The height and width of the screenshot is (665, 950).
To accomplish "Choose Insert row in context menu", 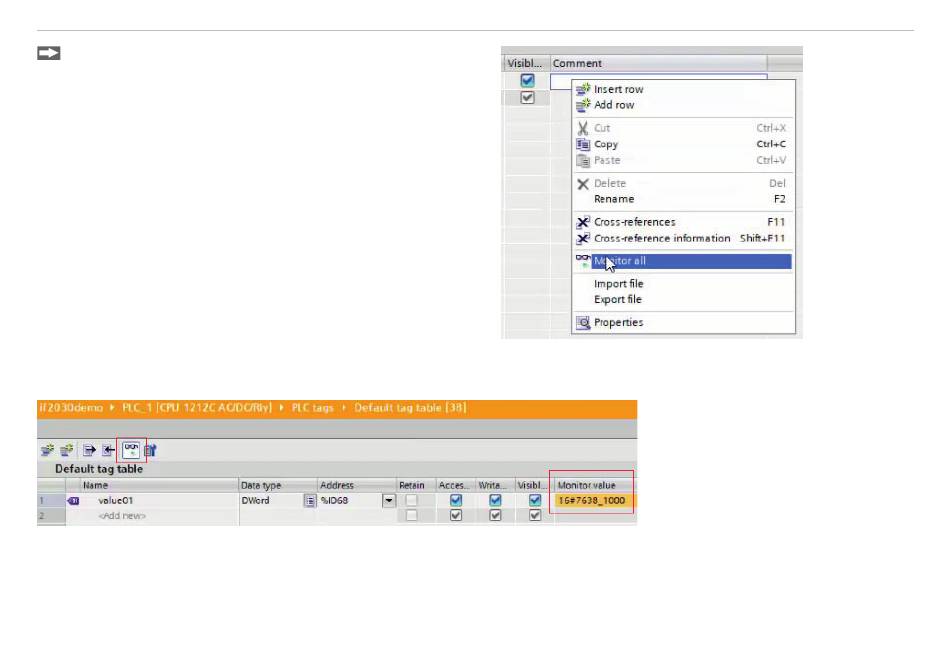I will 619,89.
